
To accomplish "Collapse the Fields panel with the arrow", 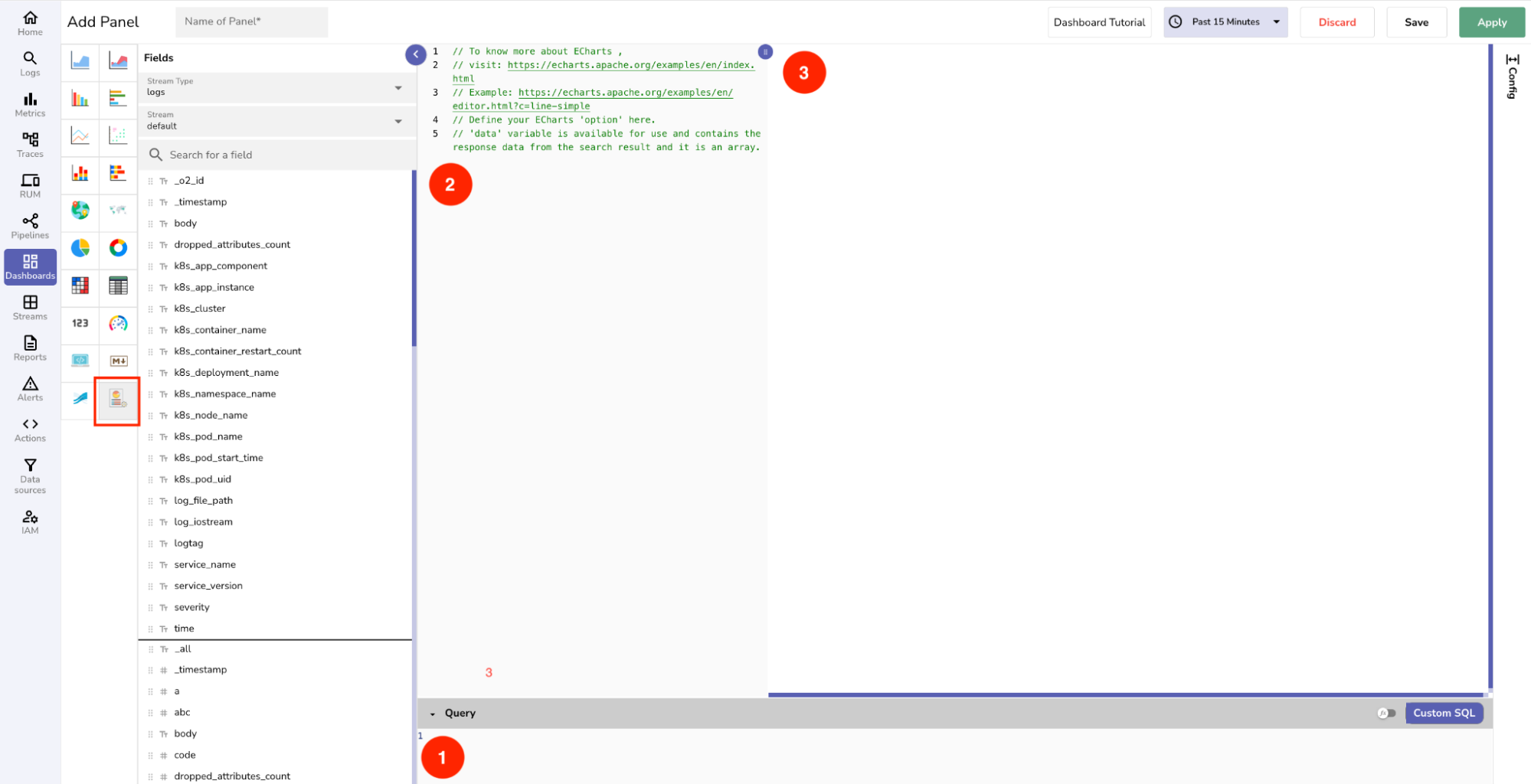I will 415,54.
